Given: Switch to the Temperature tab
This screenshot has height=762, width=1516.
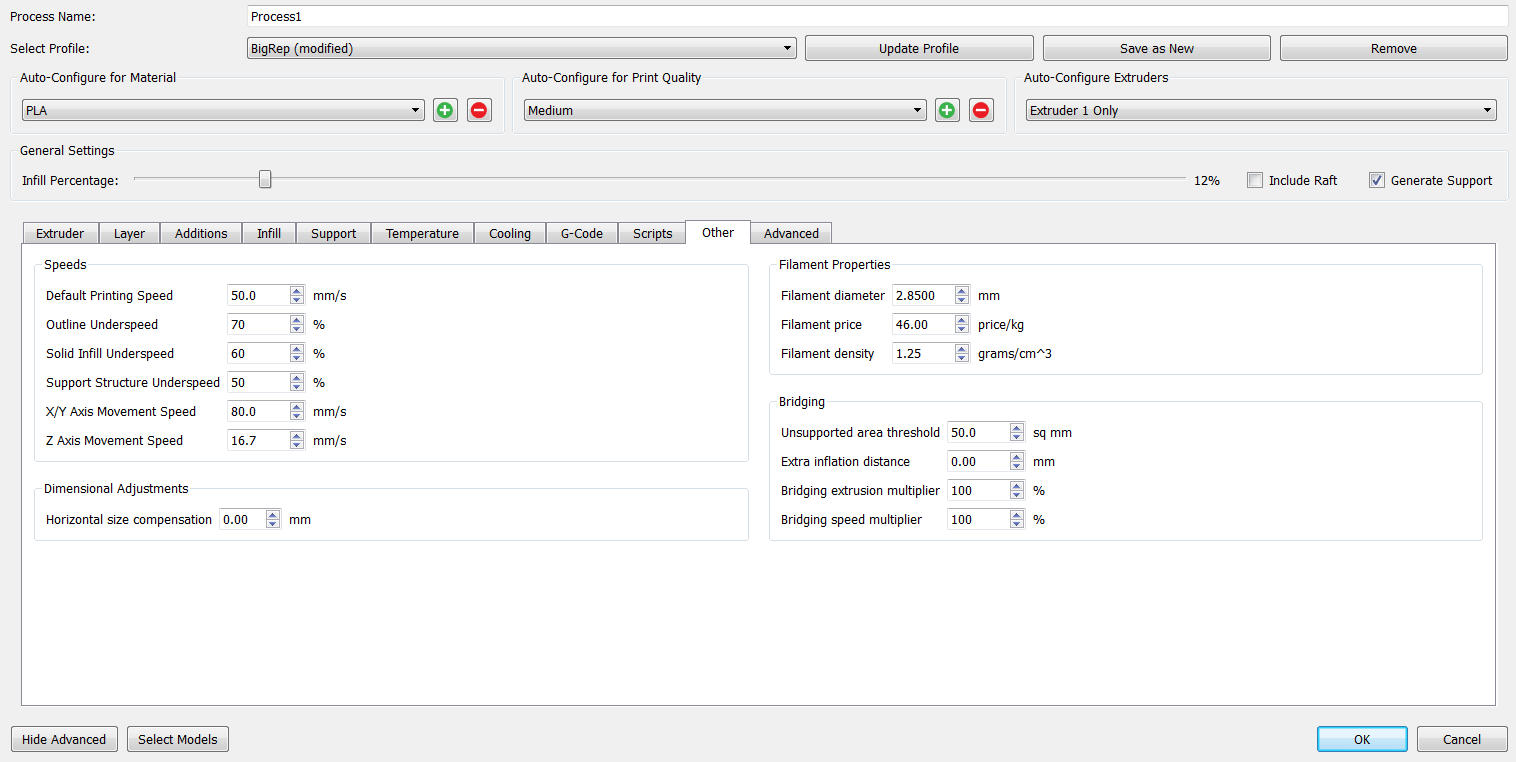Looking at the screenshot, I should tap(422, 233).
